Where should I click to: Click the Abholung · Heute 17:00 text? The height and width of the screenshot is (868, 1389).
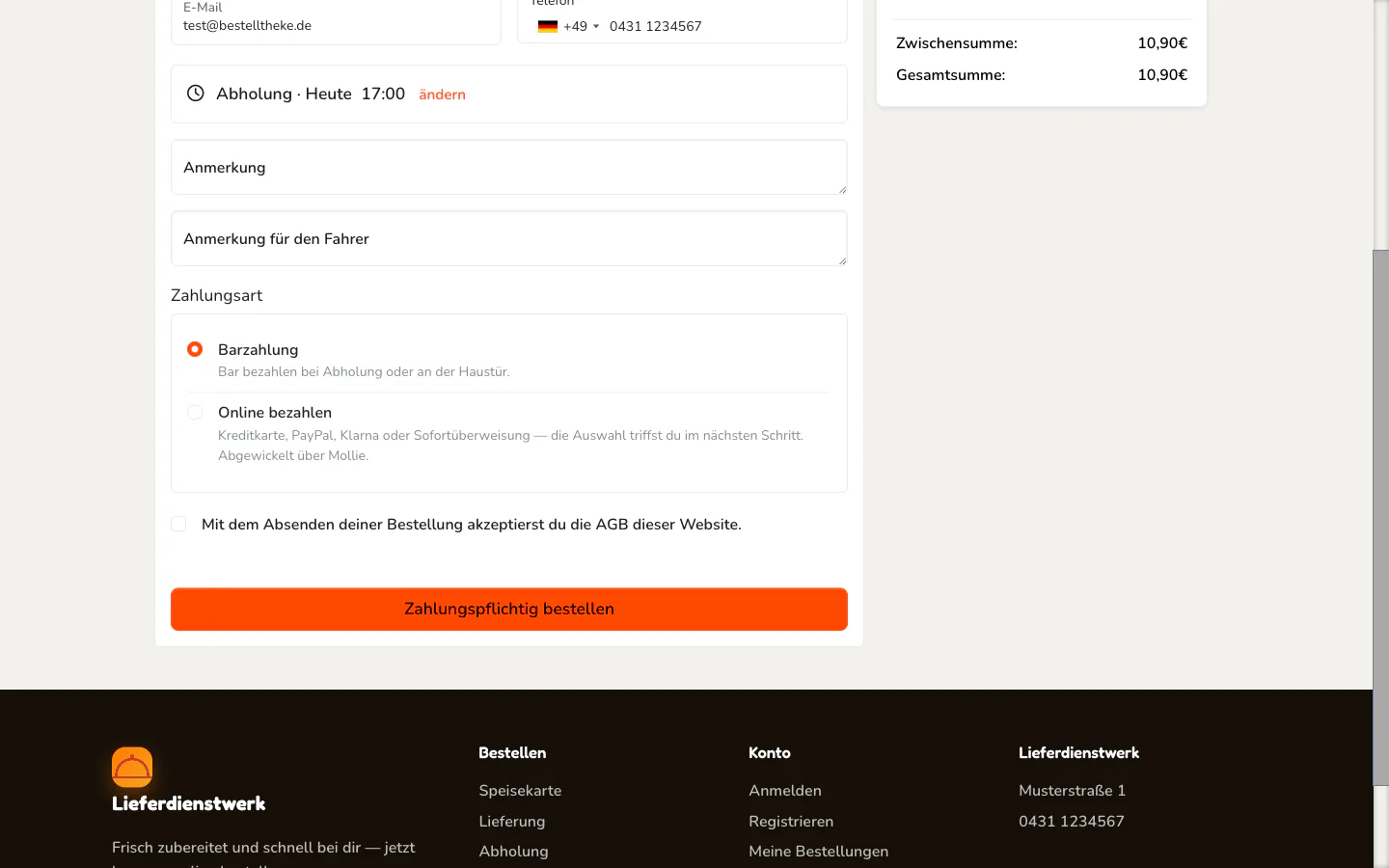(311, 94)
